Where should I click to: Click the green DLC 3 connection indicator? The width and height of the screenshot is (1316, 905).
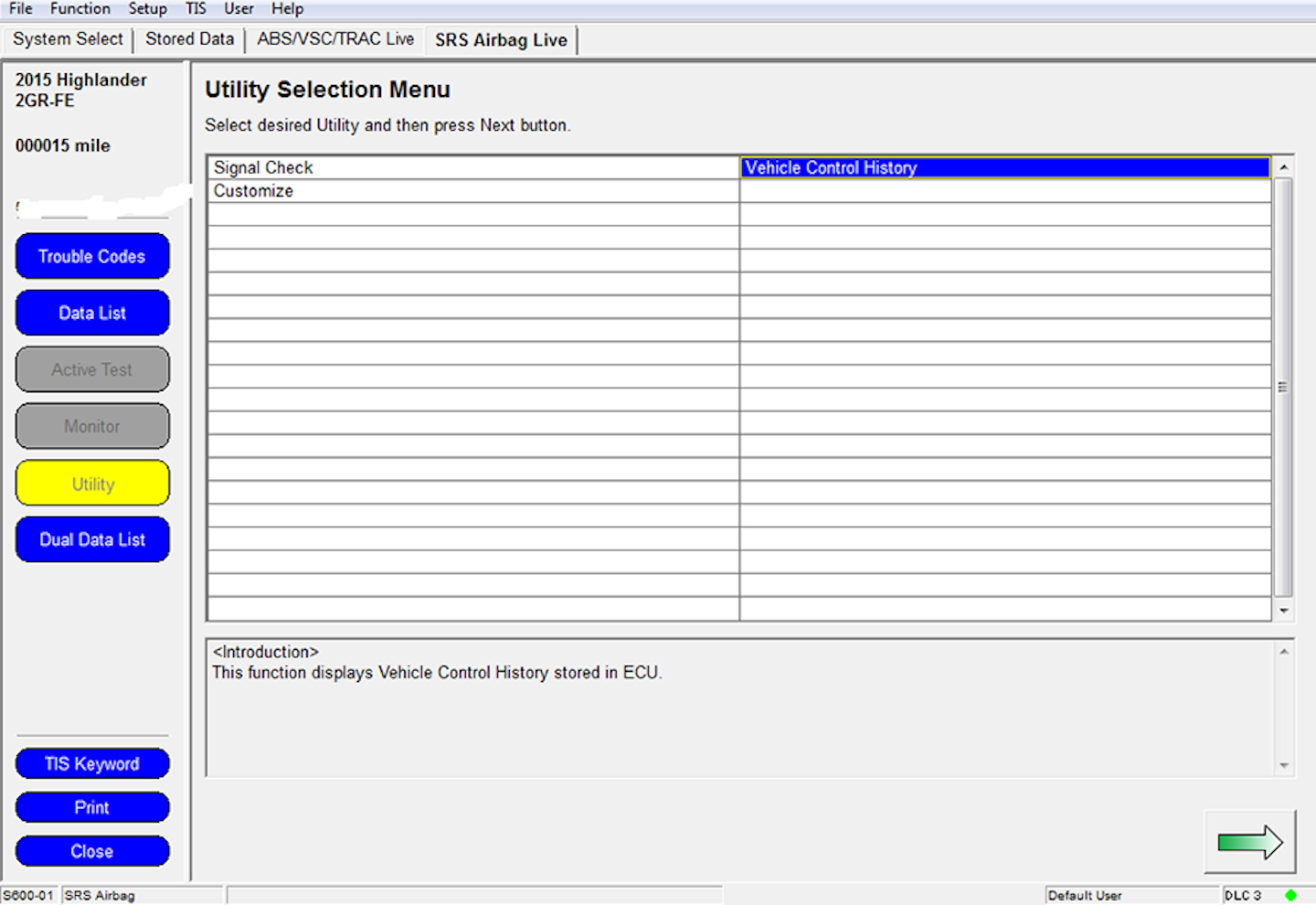pos(1290,895)
